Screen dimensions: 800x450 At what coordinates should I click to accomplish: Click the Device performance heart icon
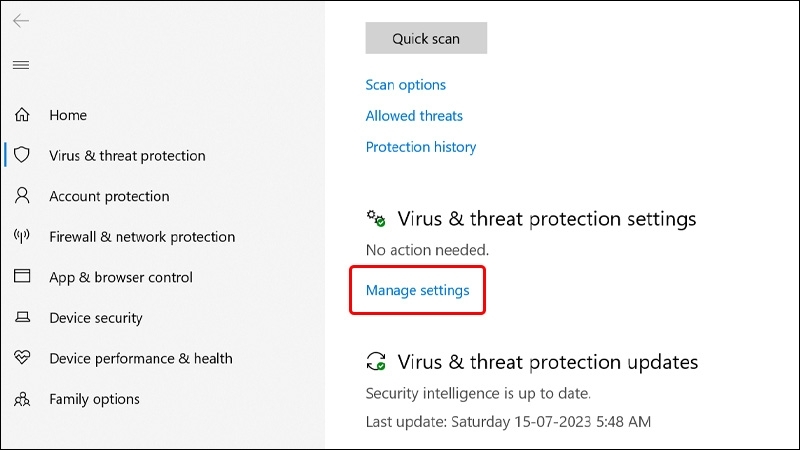[x=22, y=358]
